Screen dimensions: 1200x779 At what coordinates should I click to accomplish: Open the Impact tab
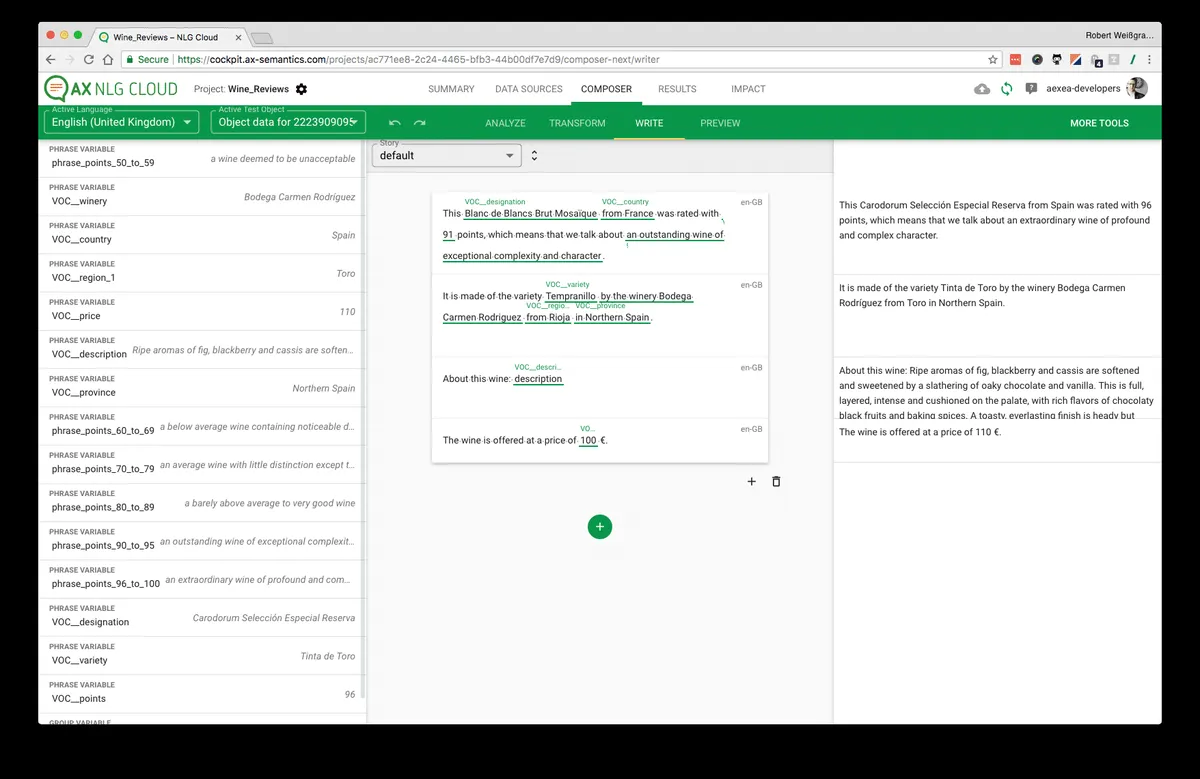tap(748, 89)
